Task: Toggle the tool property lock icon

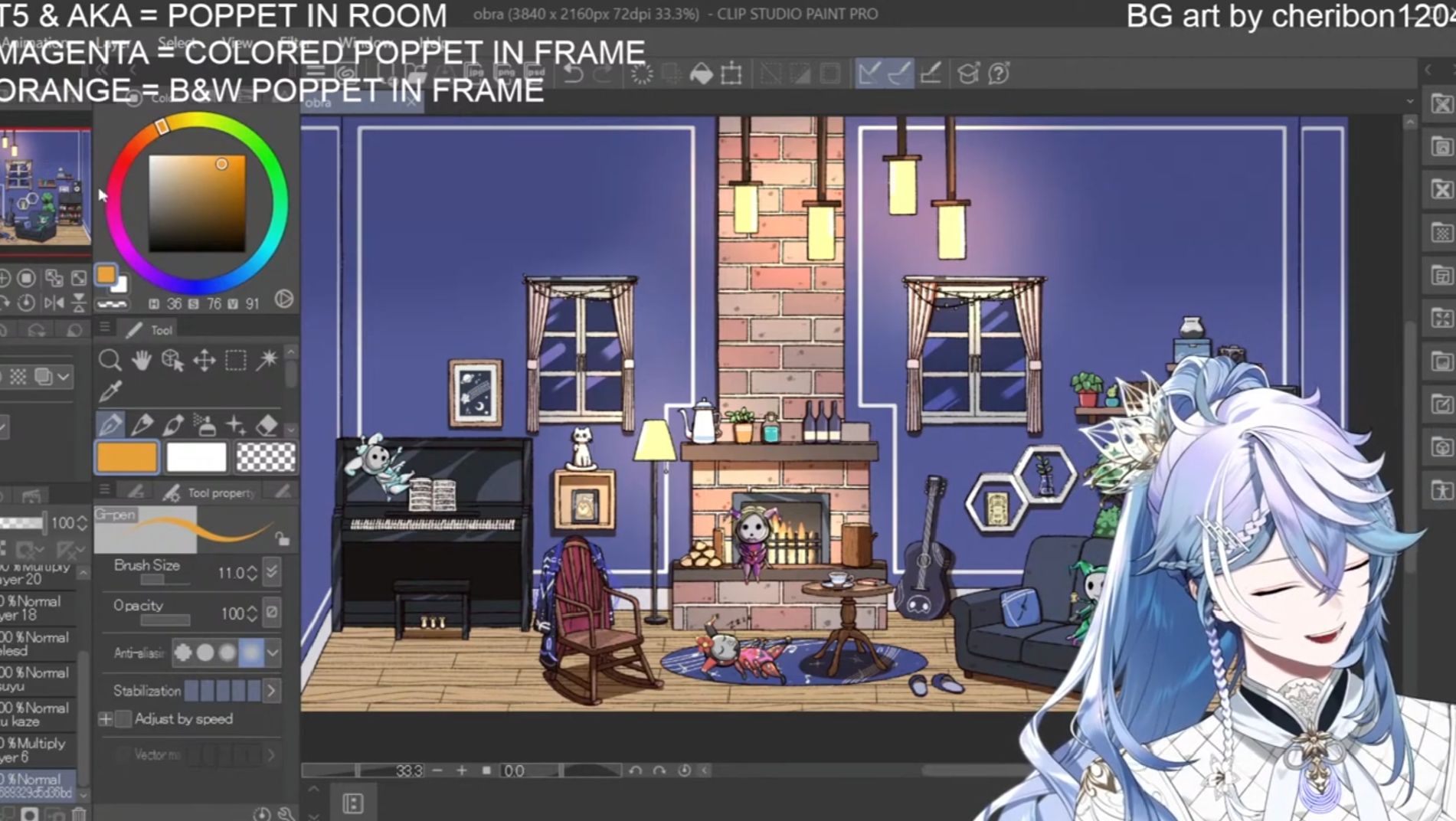Action: tap(282, 538)
